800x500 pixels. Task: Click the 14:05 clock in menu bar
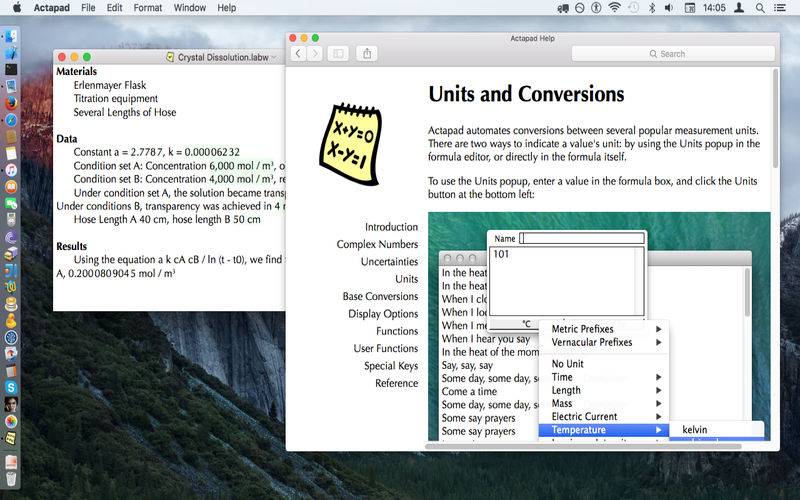point(714,8)
